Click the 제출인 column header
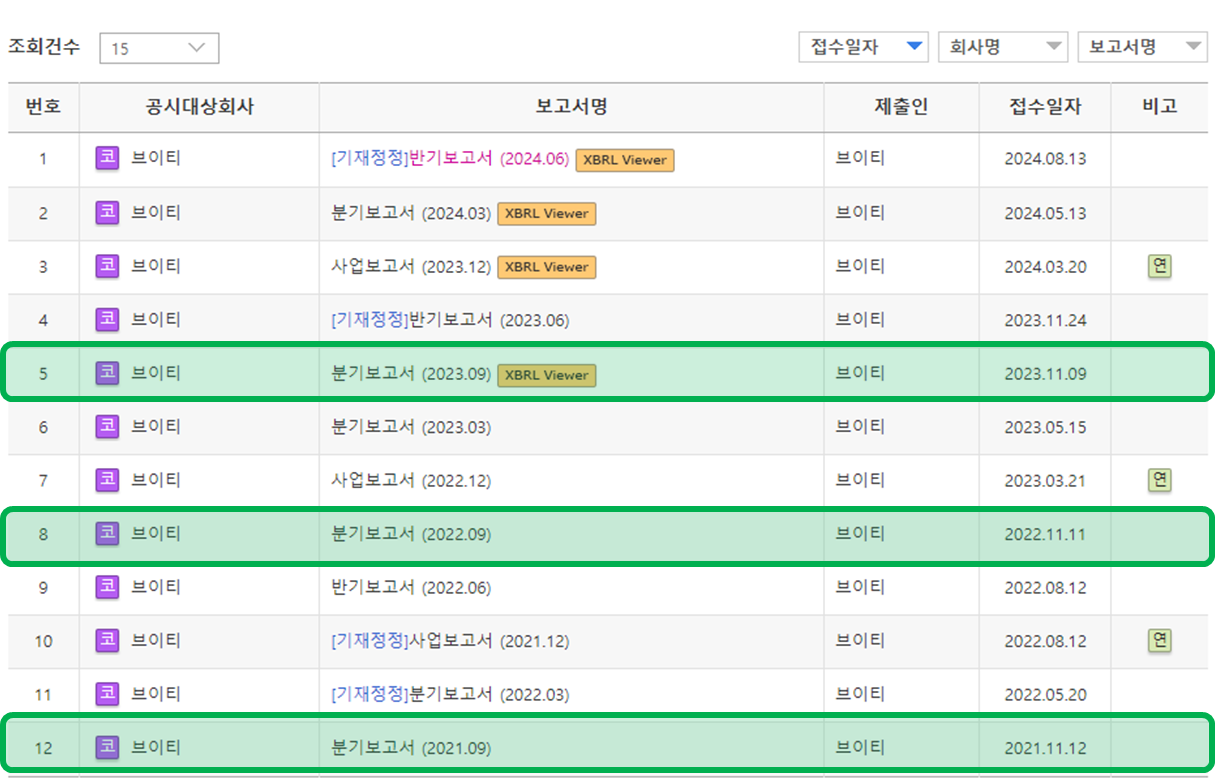Viewport: 1215px width, 784px height. (902, 107)
